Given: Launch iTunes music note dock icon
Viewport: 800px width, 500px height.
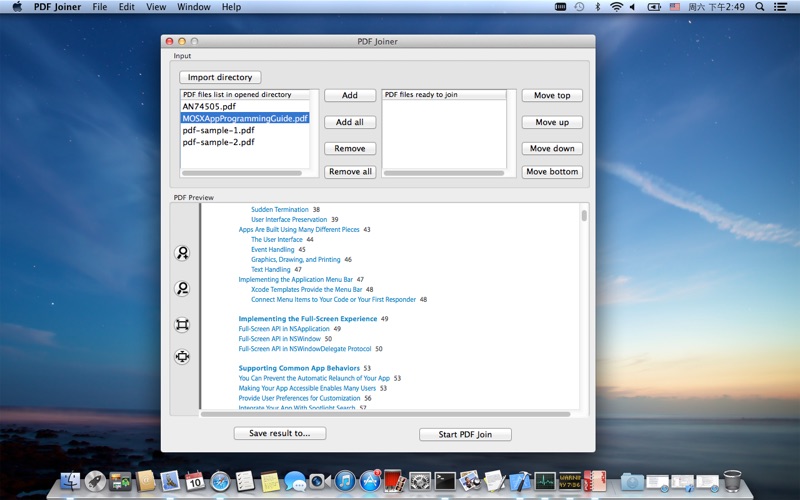Looking at the screenshot, I should (345, 481).
